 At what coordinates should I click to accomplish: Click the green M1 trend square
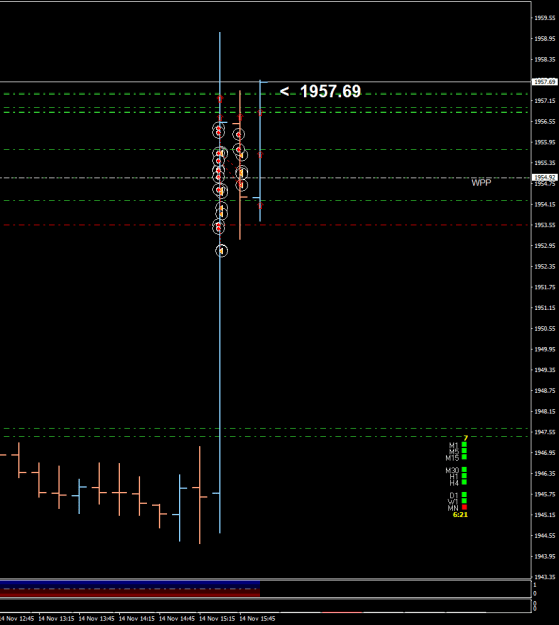click(464, 444)
